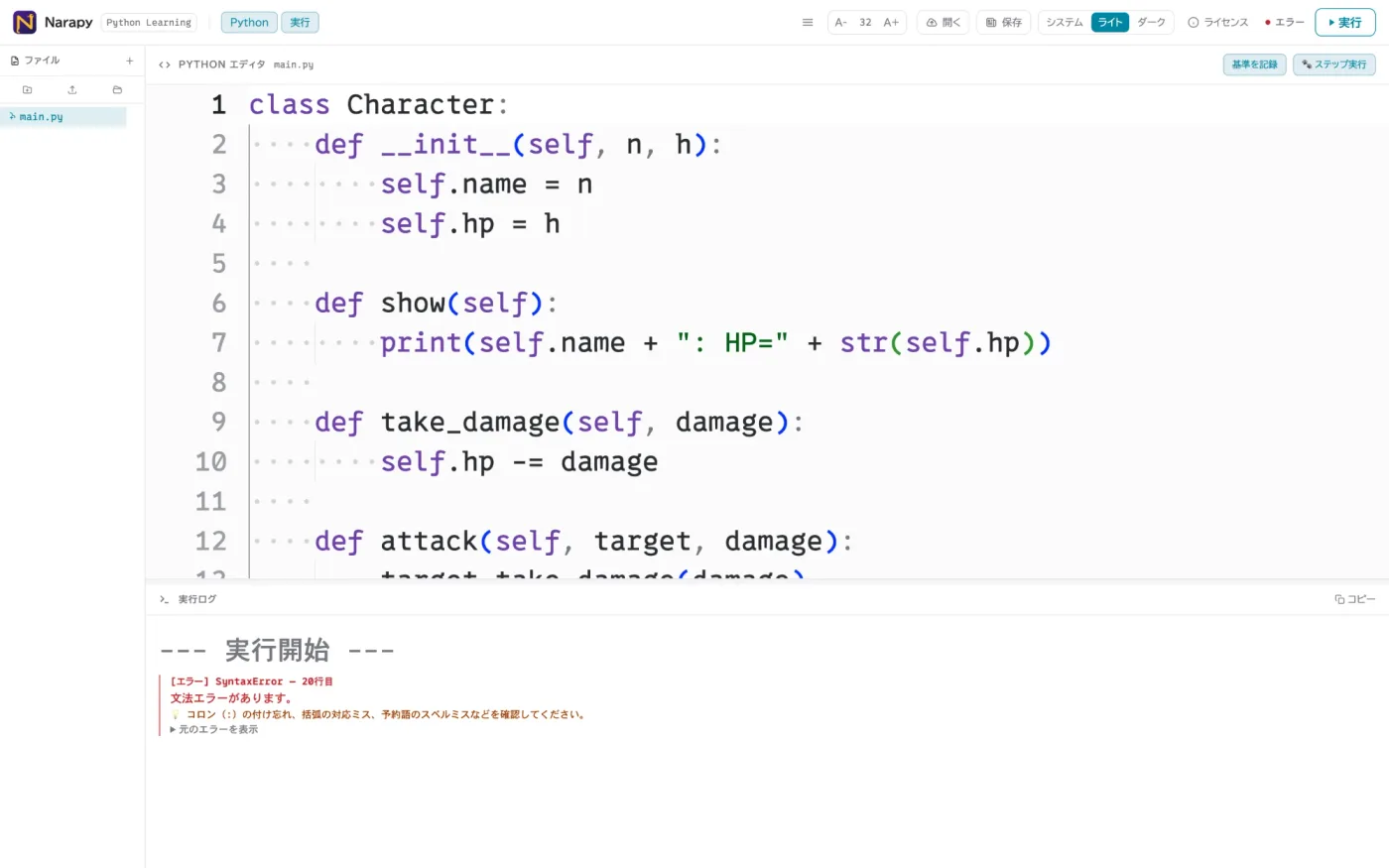Image resolution: width=1389 pixels, height=868 pixels.
Task: Click the SyntaxError 20行目 error line
Action: click(251, 682)
